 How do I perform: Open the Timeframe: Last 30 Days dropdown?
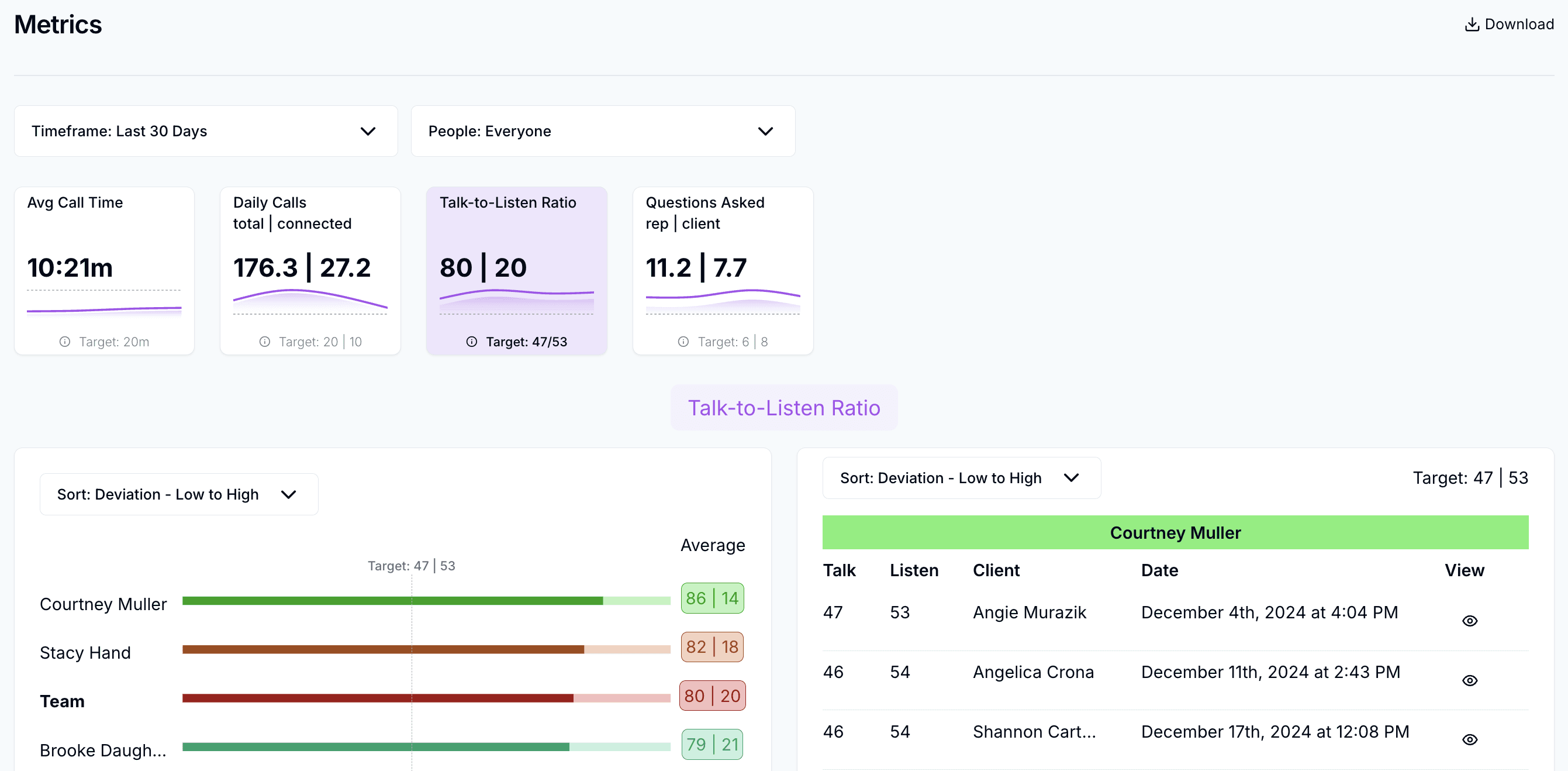pyautogui.click(x=206, y=131)
